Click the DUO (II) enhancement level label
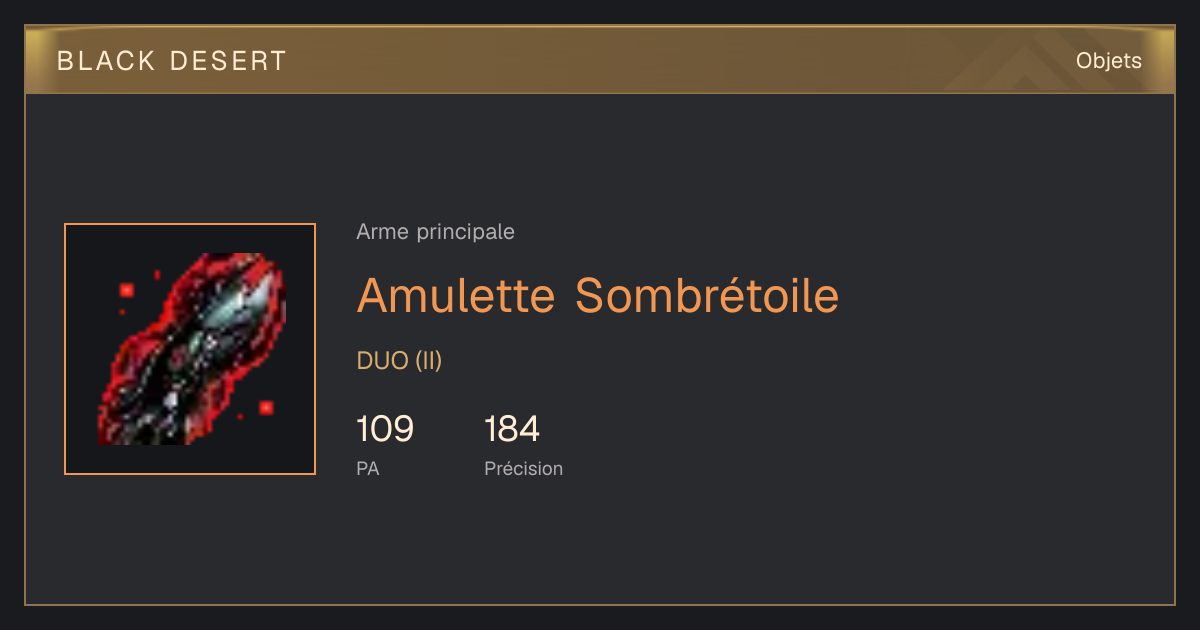 (x=399, y=361)
